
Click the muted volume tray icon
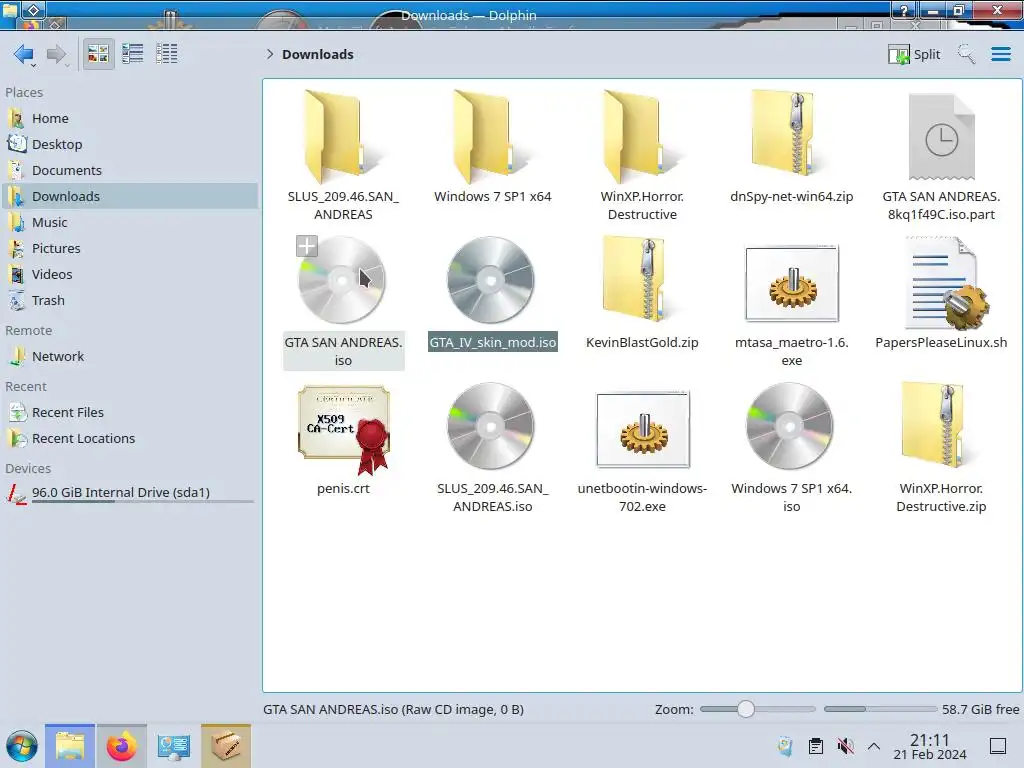click(x=846, y=746)
